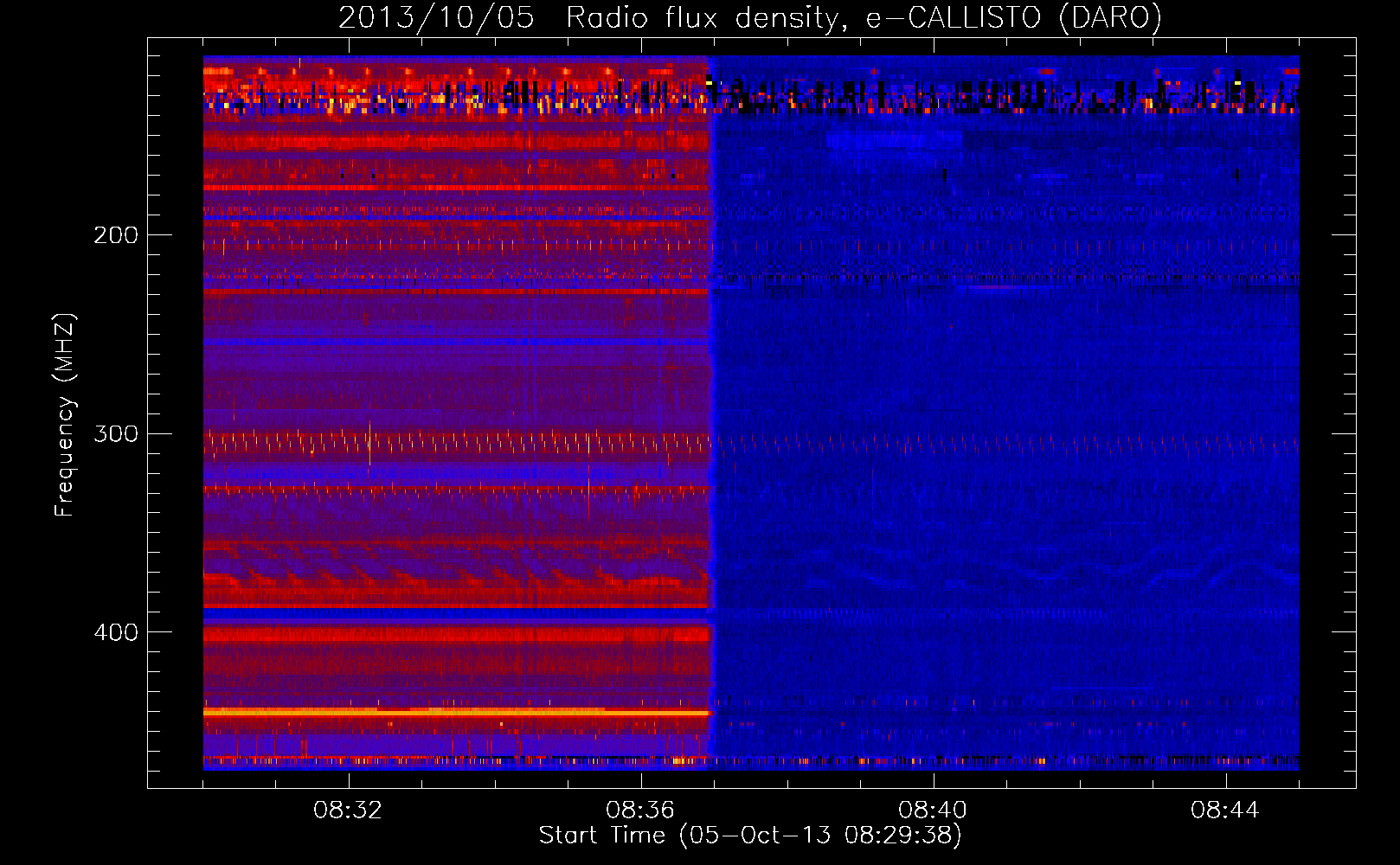Click the 200 frequency axis label

pos(116,235)
